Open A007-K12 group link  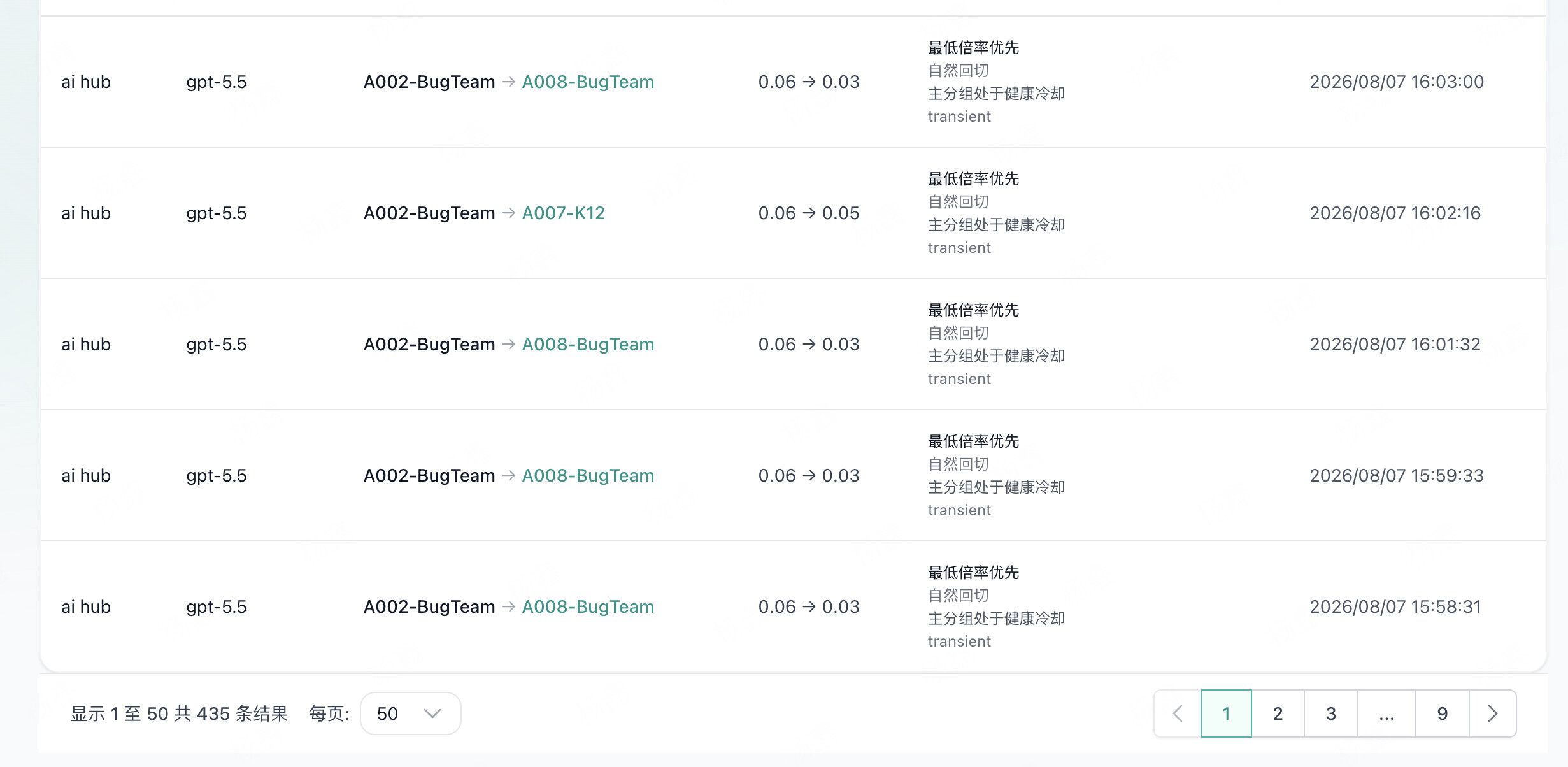564,213
